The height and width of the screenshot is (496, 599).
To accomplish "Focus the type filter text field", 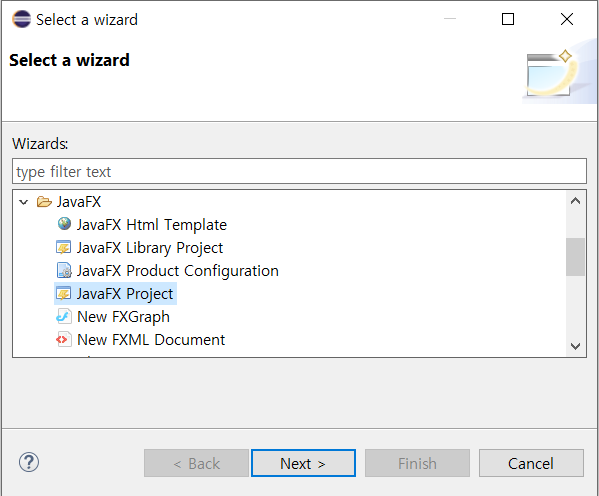I will click(300, 172).
